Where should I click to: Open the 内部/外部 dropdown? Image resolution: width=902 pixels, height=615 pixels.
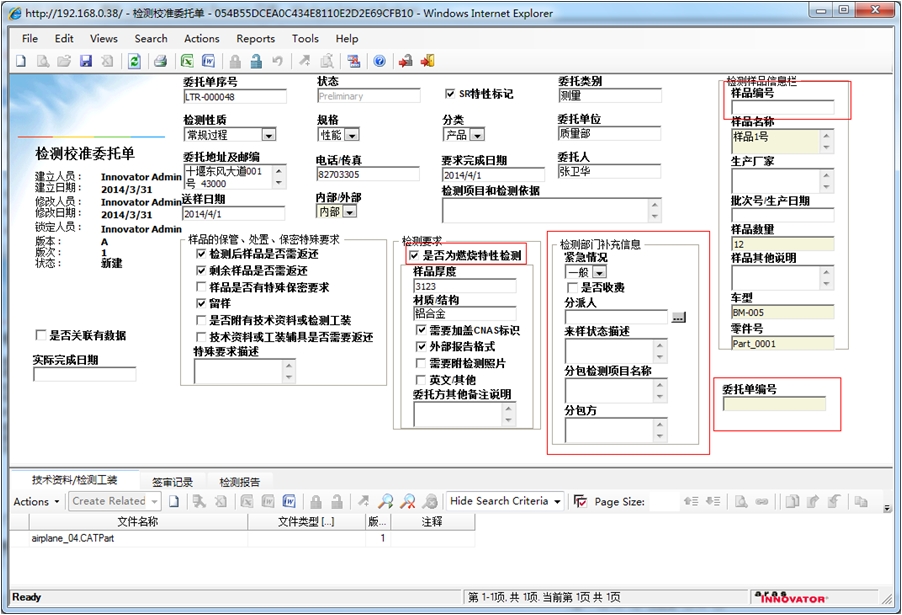pos(350,212)
